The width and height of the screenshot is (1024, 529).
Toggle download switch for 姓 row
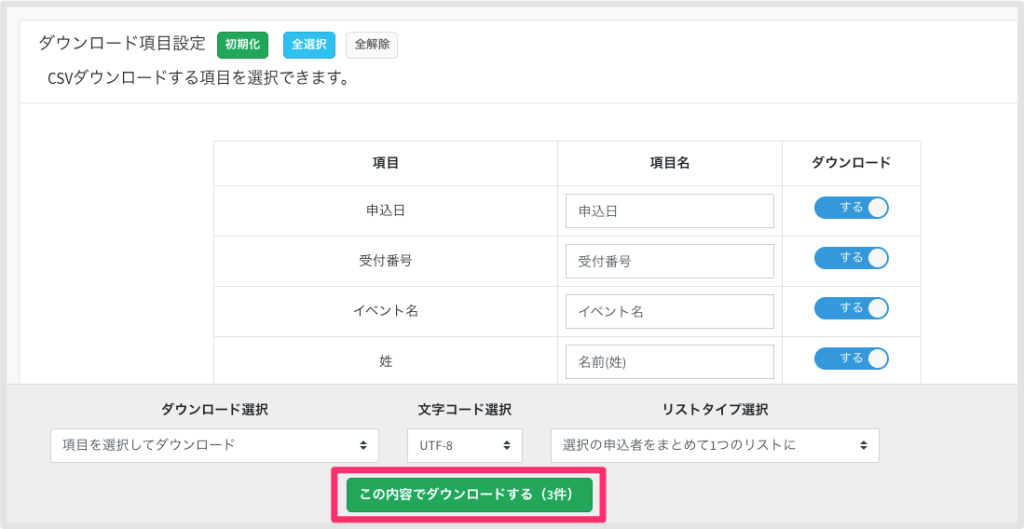(851, 359)
